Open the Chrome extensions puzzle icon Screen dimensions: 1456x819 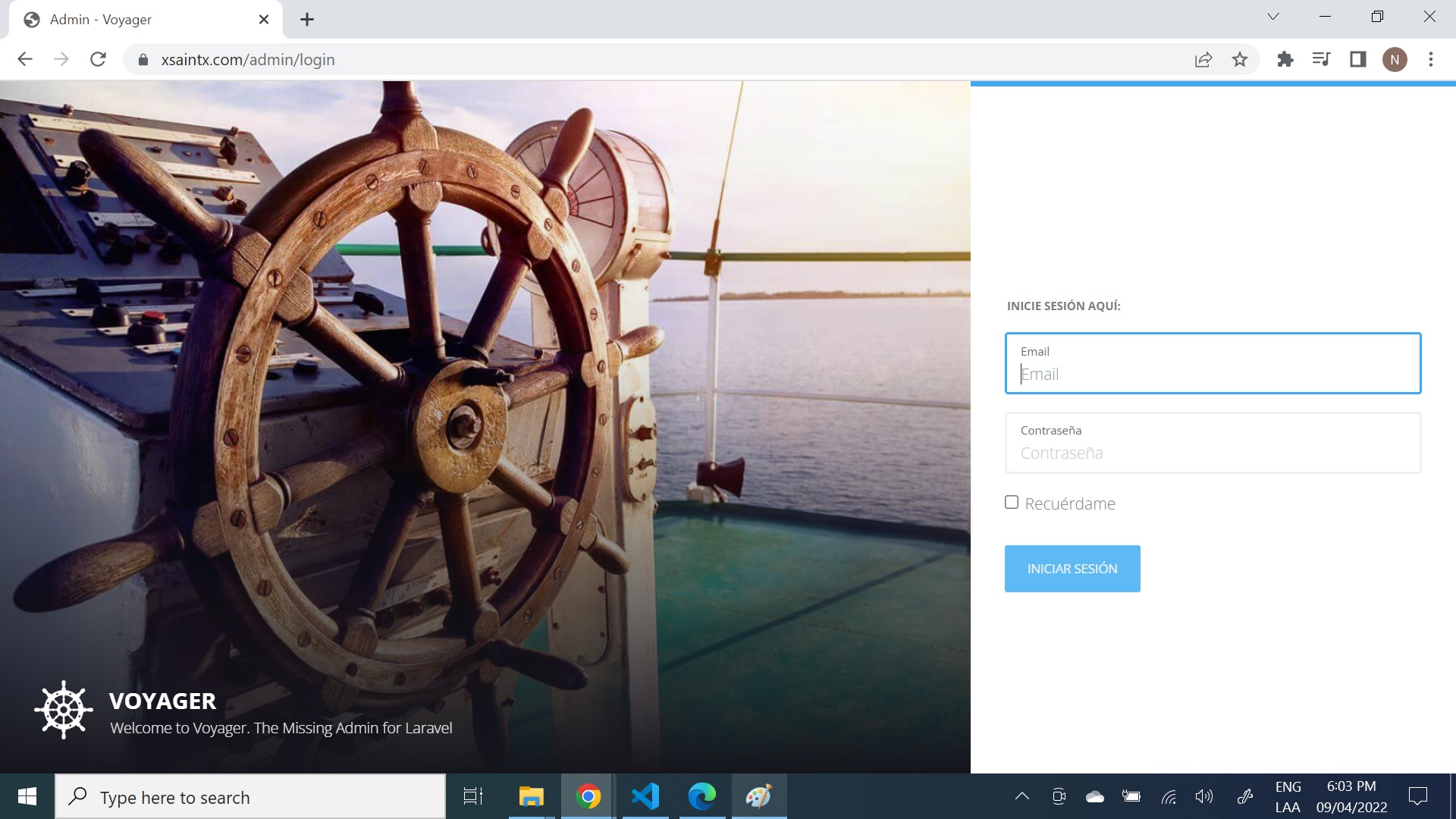[1285, 59]
